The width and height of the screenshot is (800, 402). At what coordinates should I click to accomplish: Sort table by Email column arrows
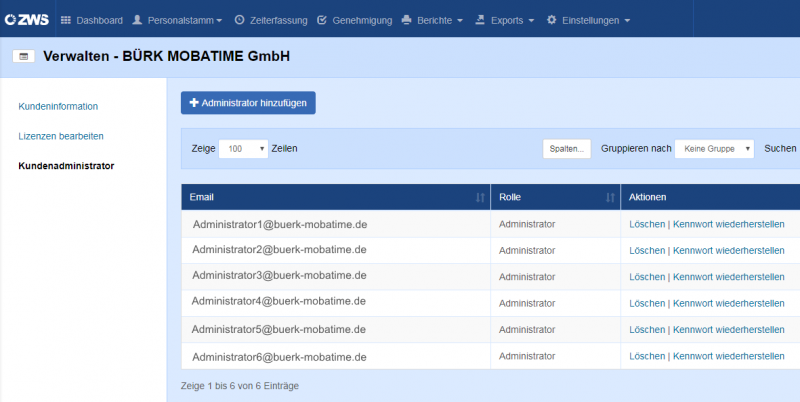480,197
